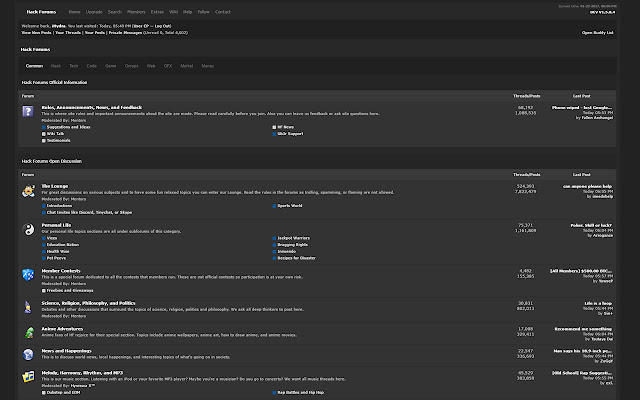
Task: Click the Science, Religion, Philosophy, and Politics icon
Action: [x=27, y=305]
